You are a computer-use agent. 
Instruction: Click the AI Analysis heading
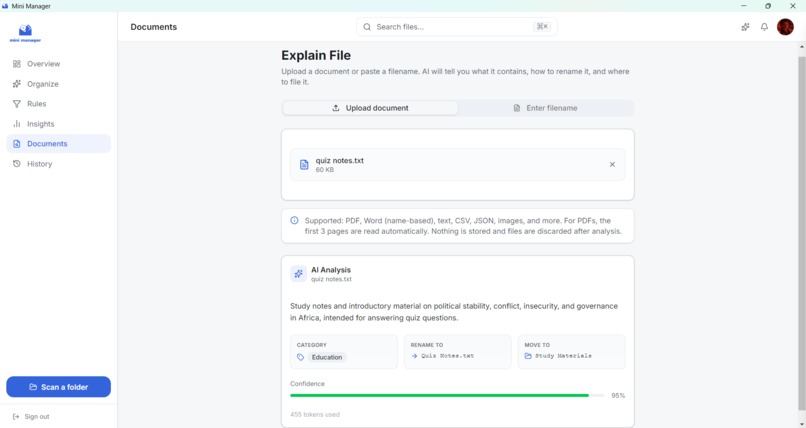(331, 270)
